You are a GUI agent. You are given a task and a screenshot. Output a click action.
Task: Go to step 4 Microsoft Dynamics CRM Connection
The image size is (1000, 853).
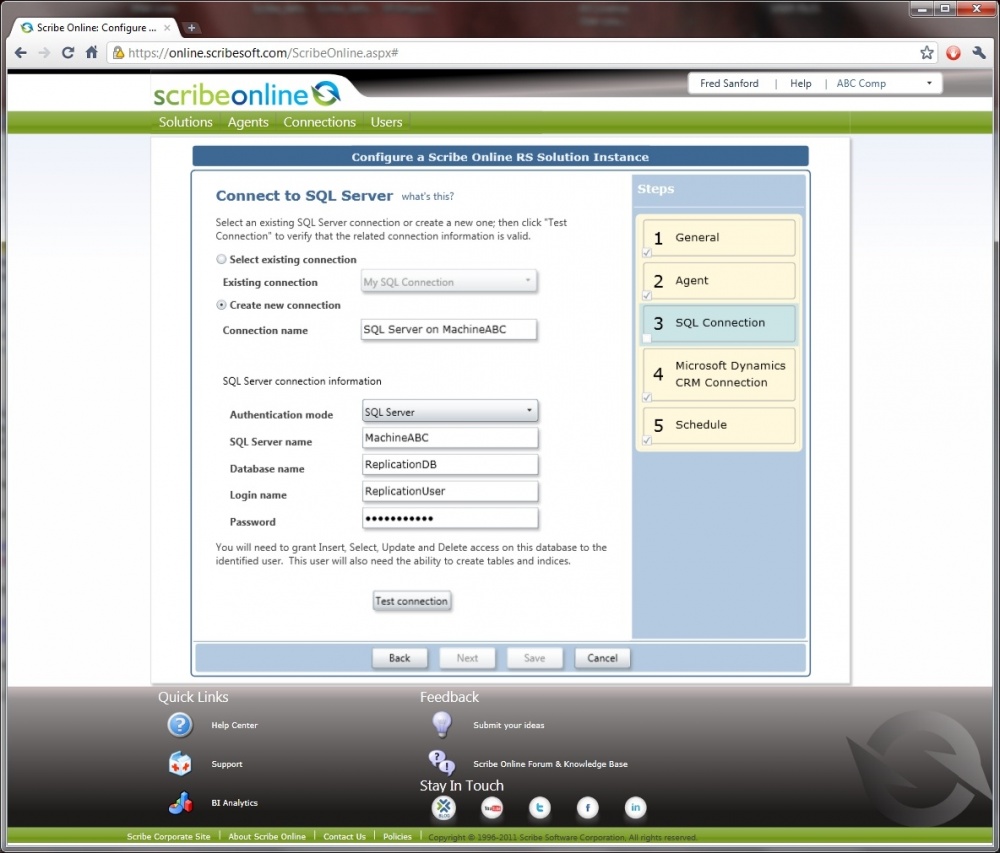coord(719,374)
